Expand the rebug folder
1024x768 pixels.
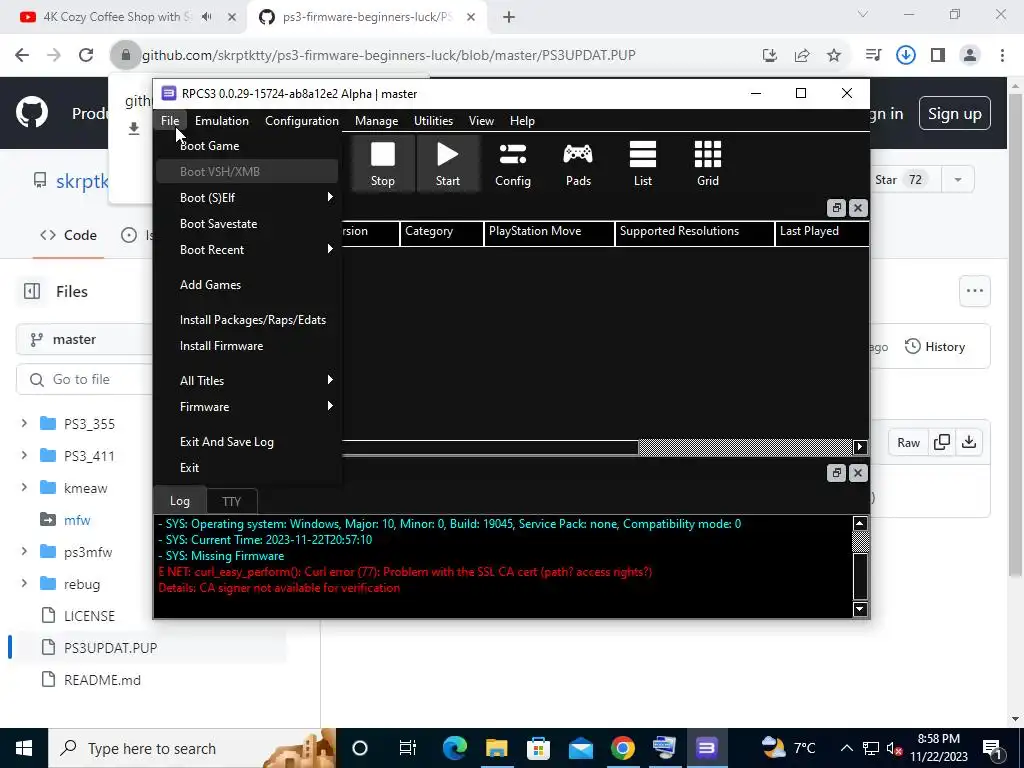click(x=24, y=583)
